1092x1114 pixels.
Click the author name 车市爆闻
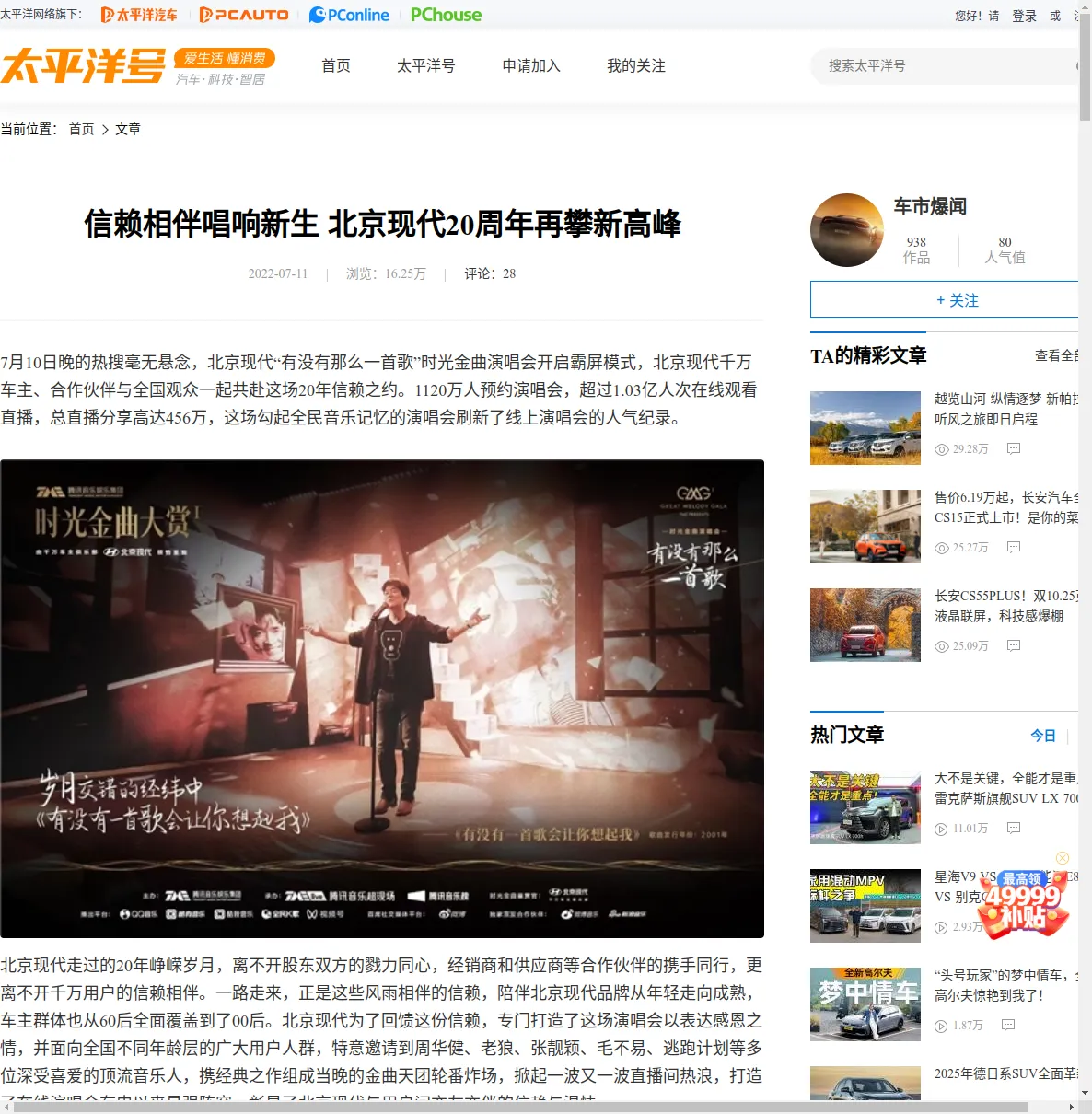(x=930, y=207)
